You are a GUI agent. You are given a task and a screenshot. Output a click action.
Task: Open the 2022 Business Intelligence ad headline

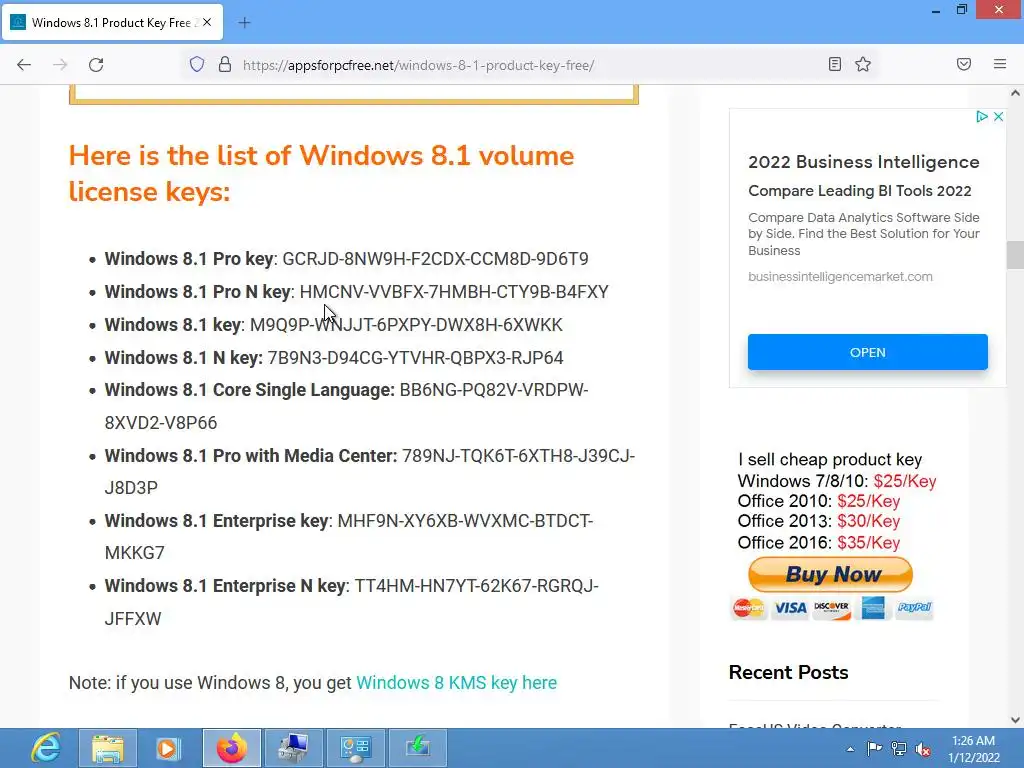coord(863,162)
